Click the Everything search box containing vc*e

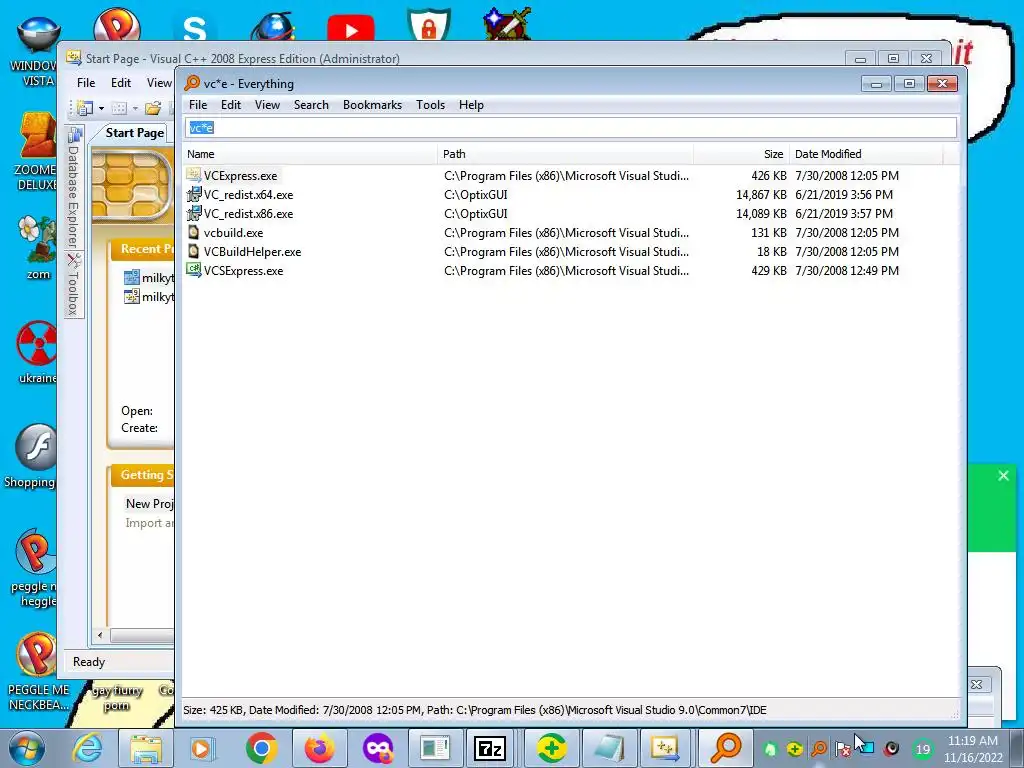point(571,127)
